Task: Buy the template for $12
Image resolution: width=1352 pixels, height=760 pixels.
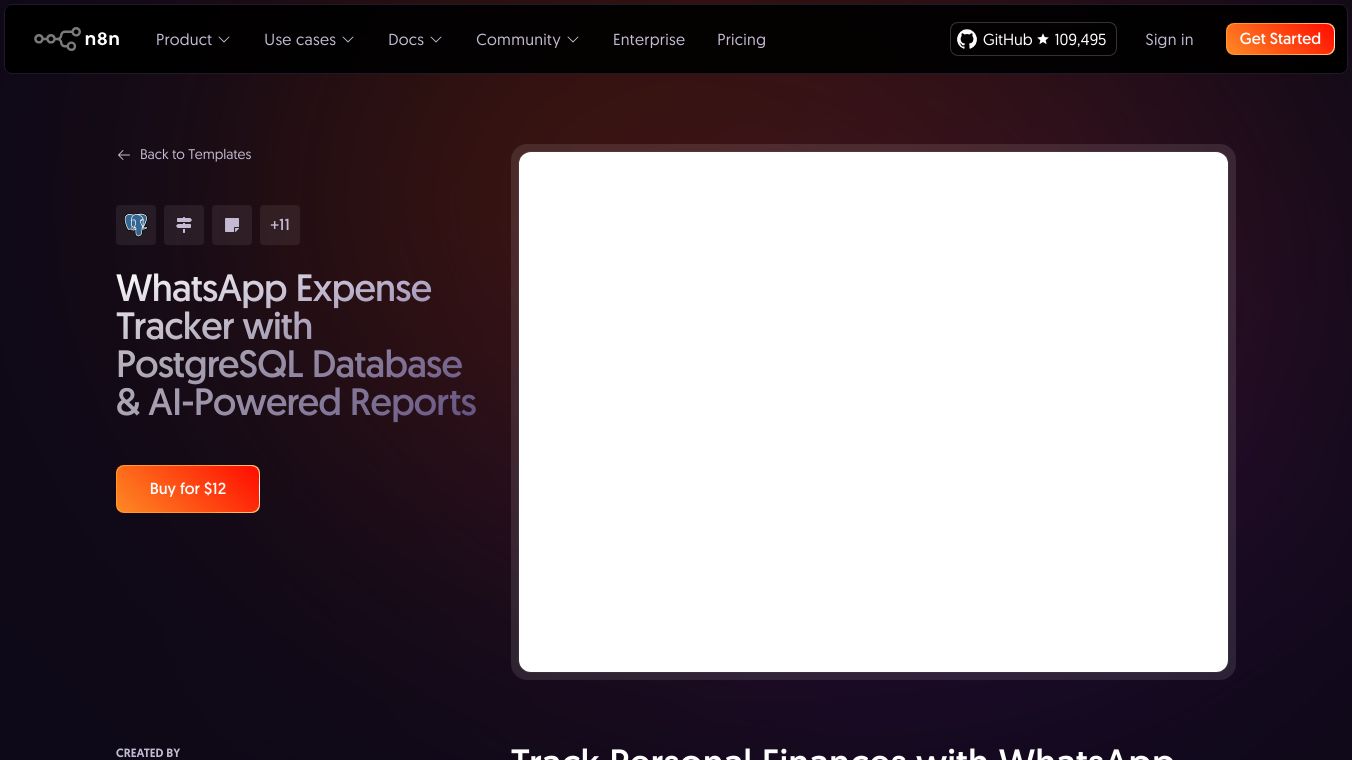Action: pos(188,489)
